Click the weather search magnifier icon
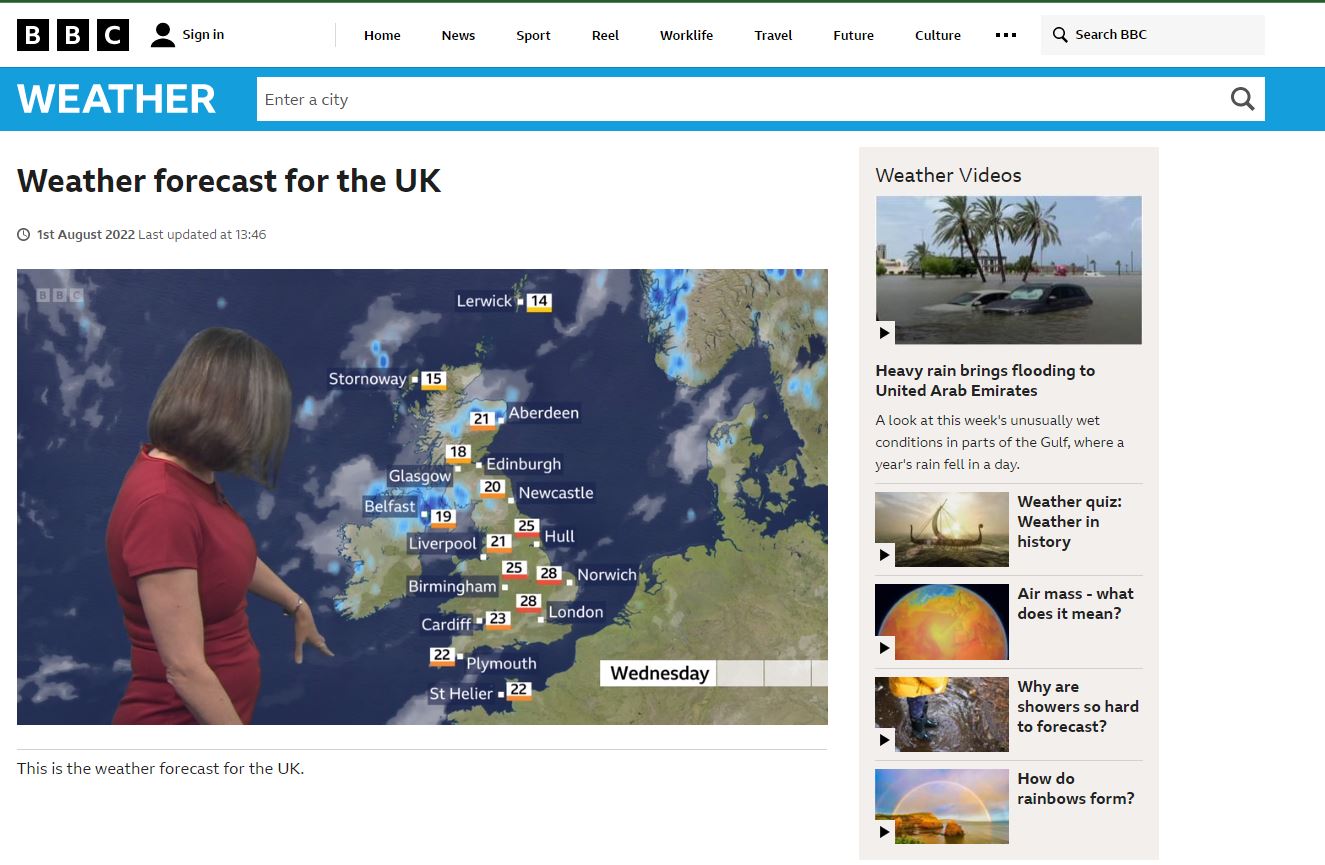The width and height of the screenshot is (1325, 865). pos(1242,99)
